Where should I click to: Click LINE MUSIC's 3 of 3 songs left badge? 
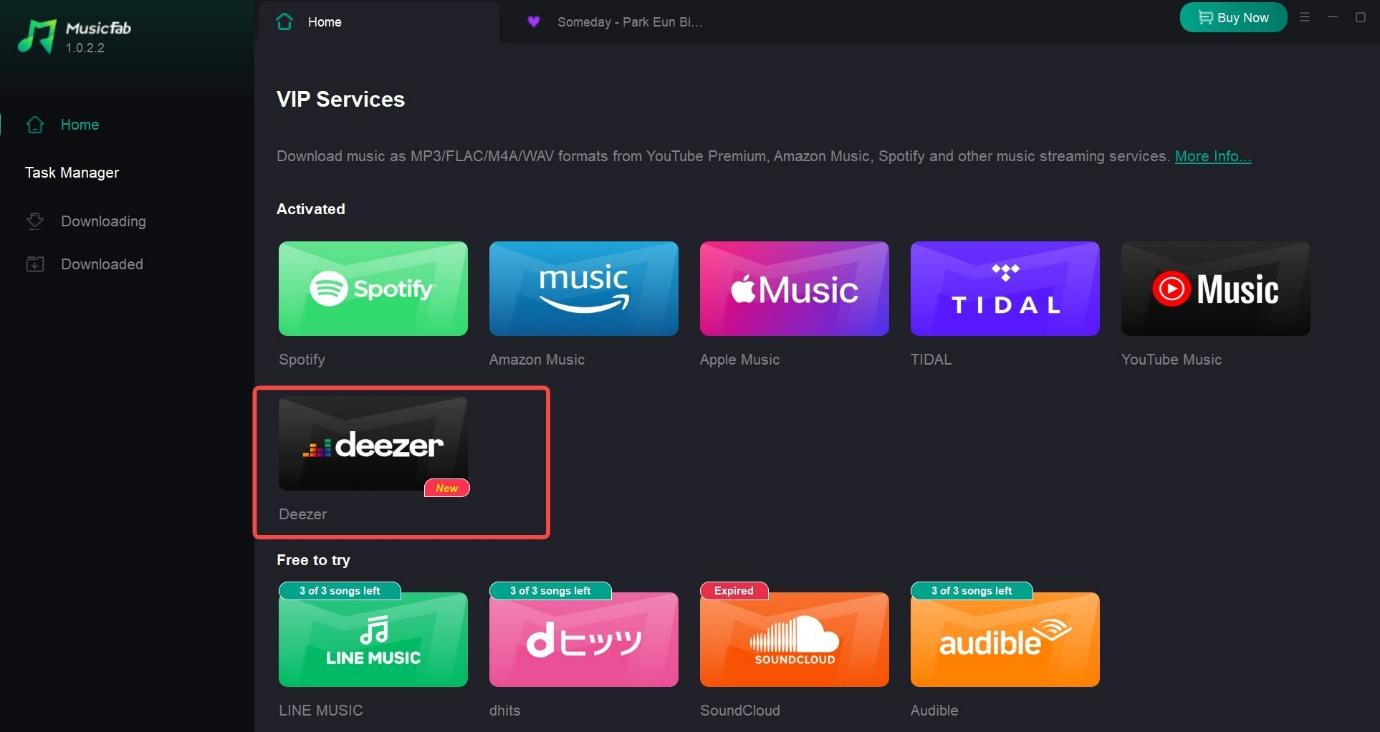click(x=340, y=591)
